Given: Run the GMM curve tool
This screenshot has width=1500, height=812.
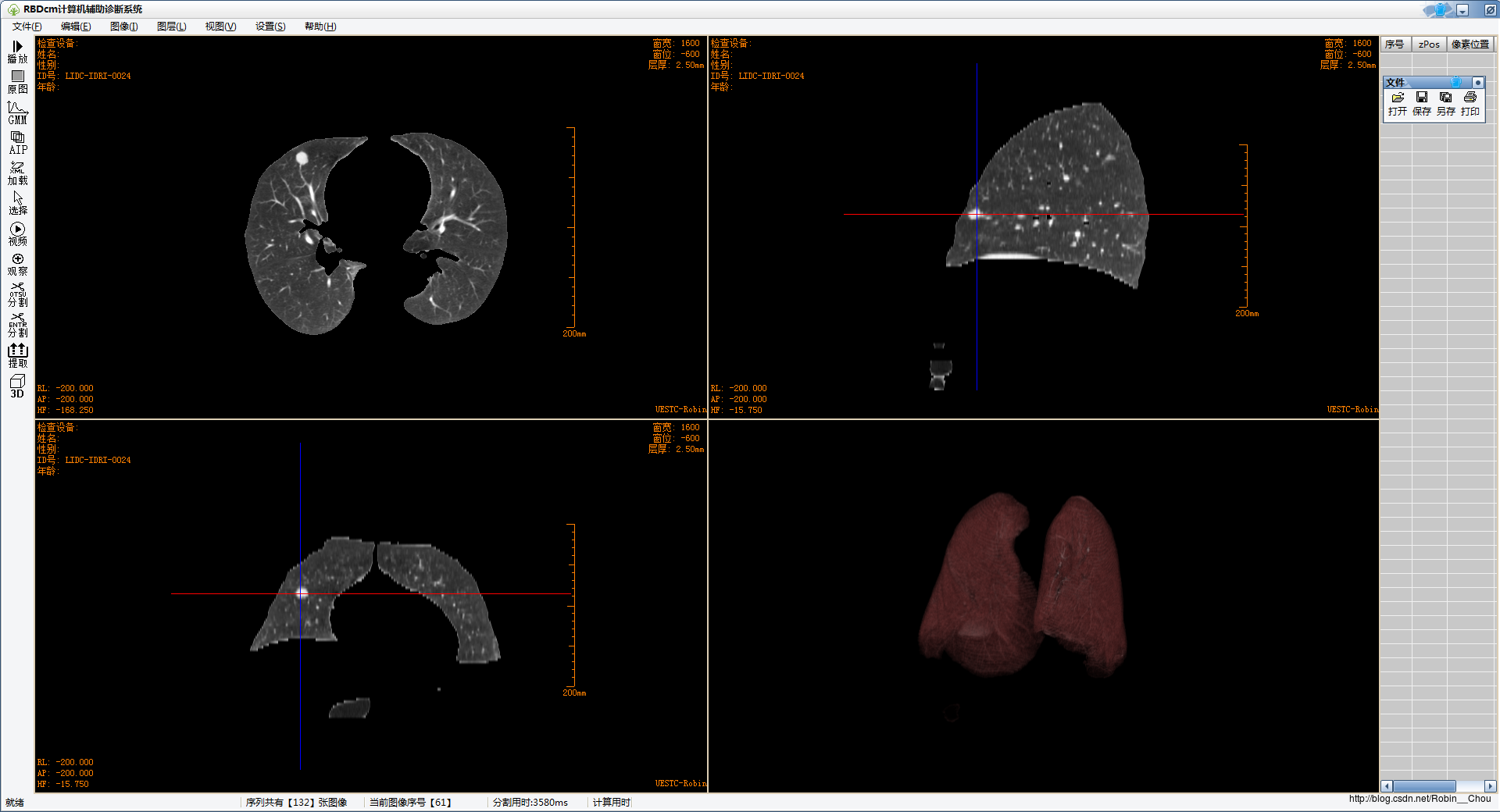Looking at the screenshot, I should click(x=17, y=113).
